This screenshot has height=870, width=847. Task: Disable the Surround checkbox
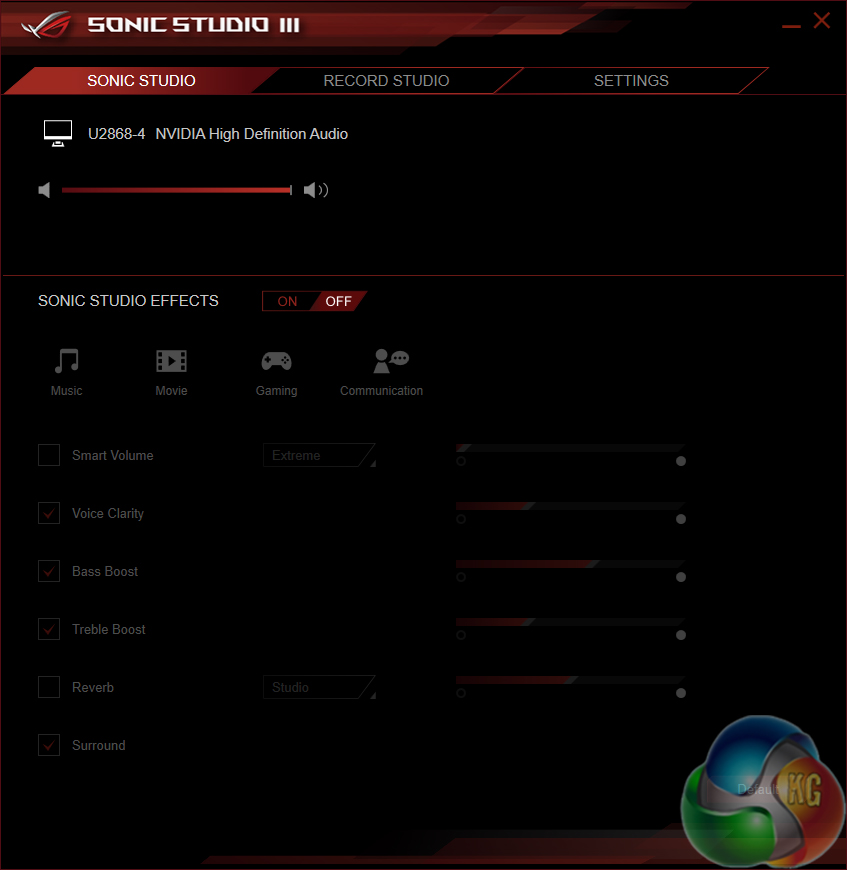pyautogui.click(x=49, y=745)
